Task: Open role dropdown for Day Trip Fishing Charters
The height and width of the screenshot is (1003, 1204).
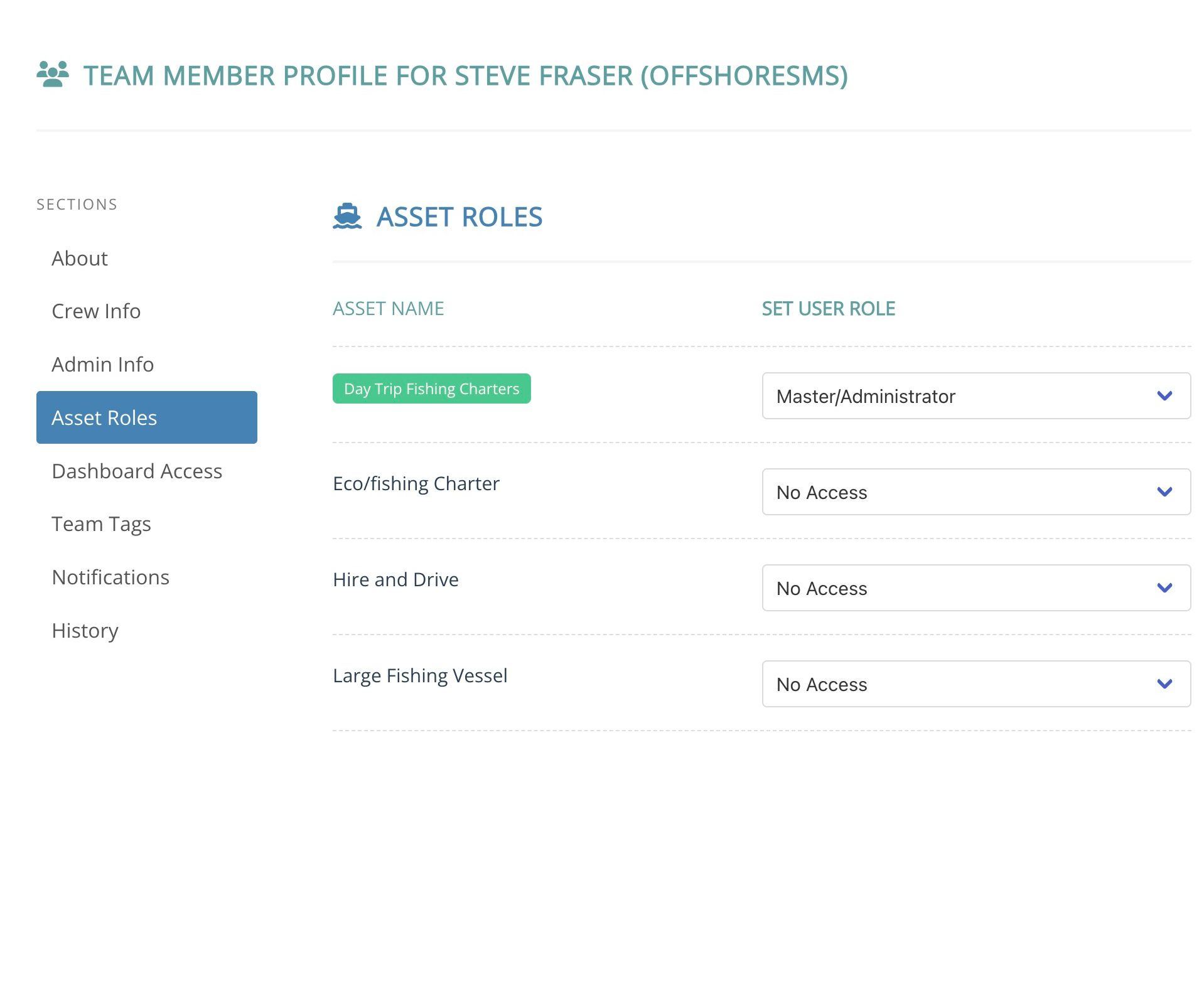Action: [x=976, y=396]
